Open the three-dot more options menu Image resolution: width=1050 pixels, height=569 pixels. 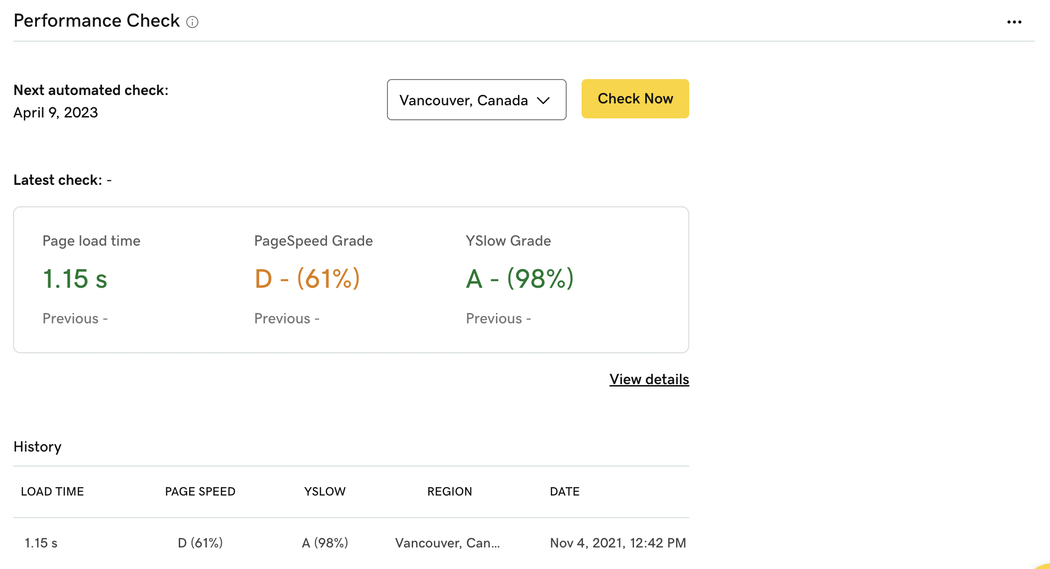click(1014, 22)
